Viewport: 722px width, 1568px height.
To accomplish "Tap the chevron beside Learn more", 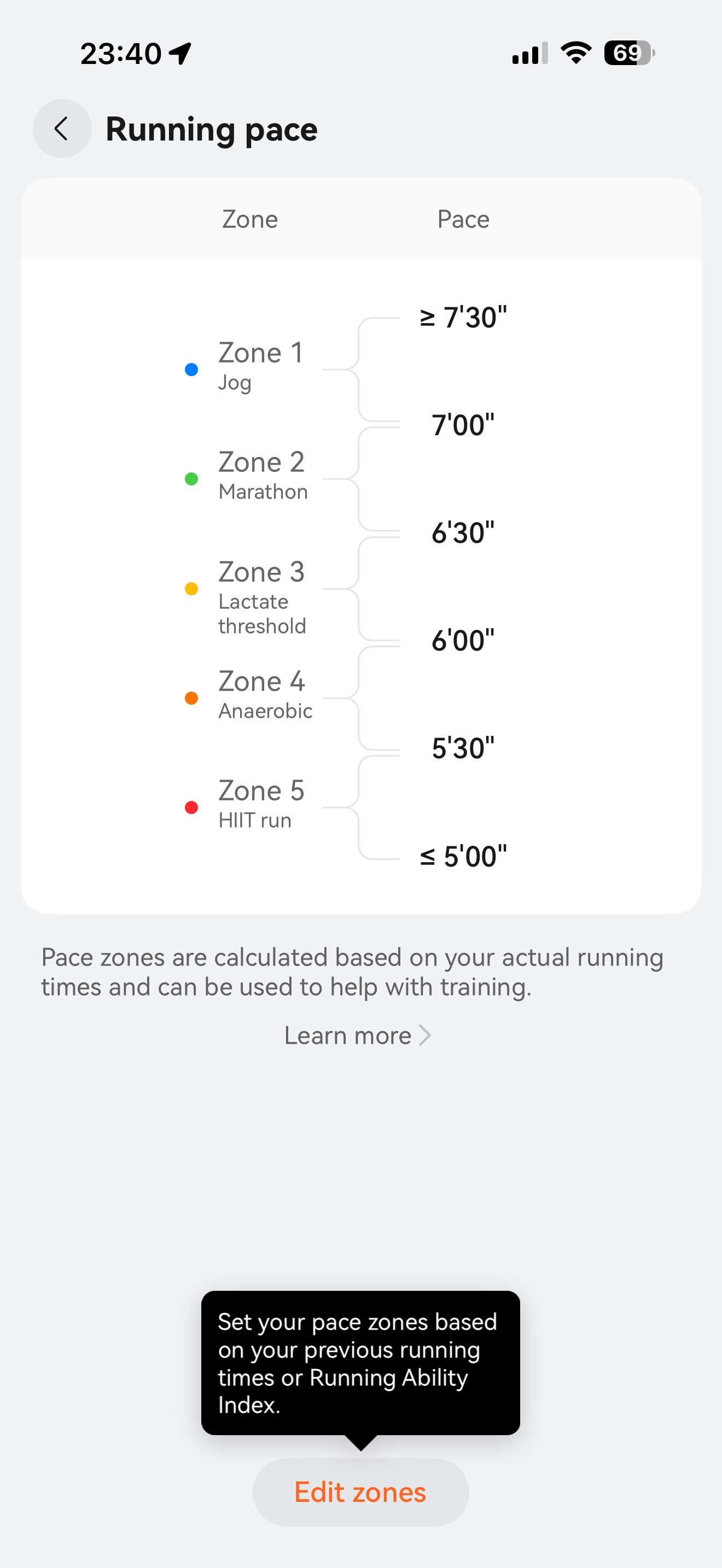I will 425,1035.
